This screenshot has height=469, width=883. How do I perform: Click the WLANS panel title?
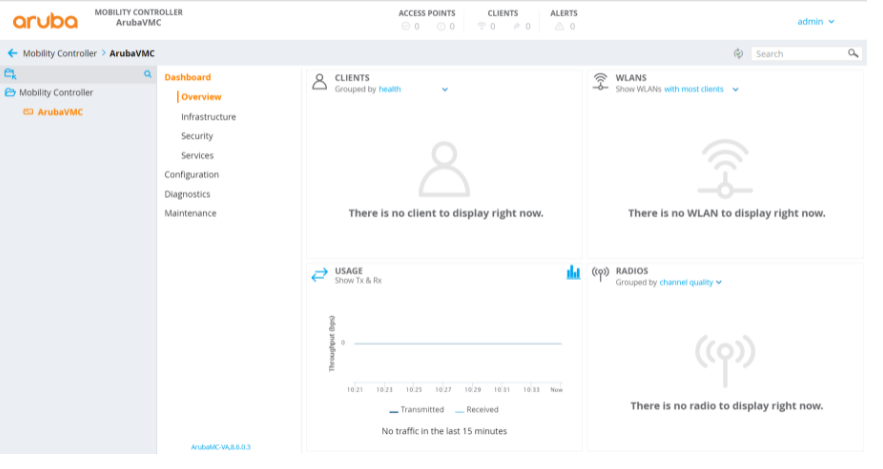(x=631, y=78)
